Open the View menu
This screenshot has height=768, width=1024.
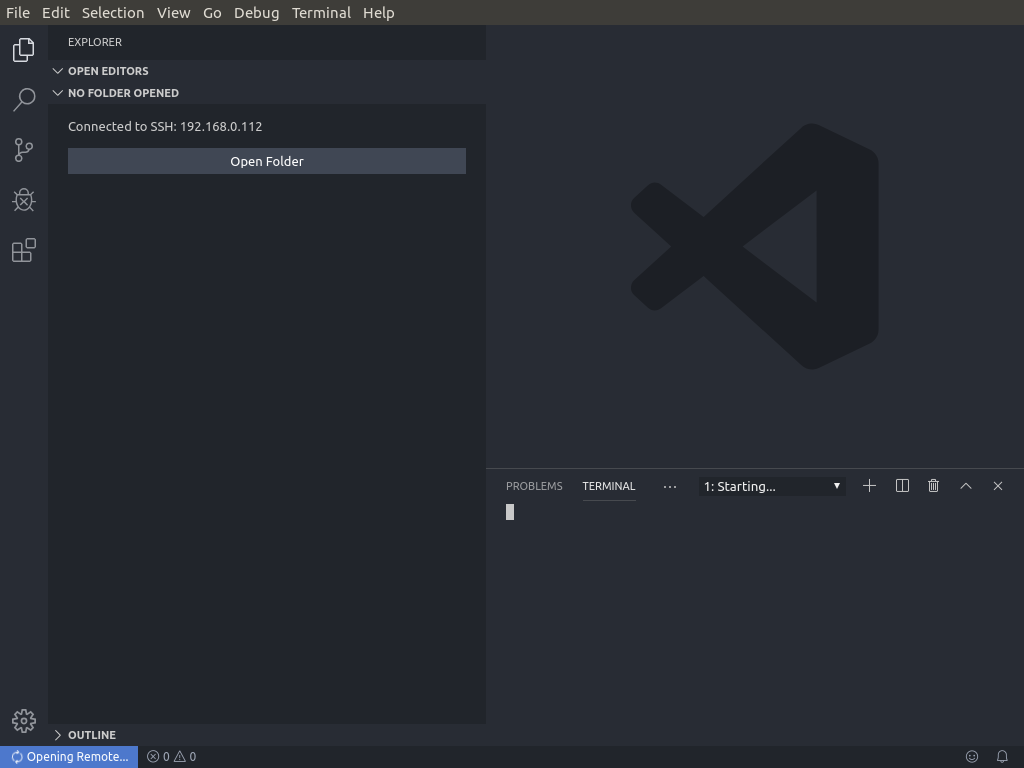173,12
